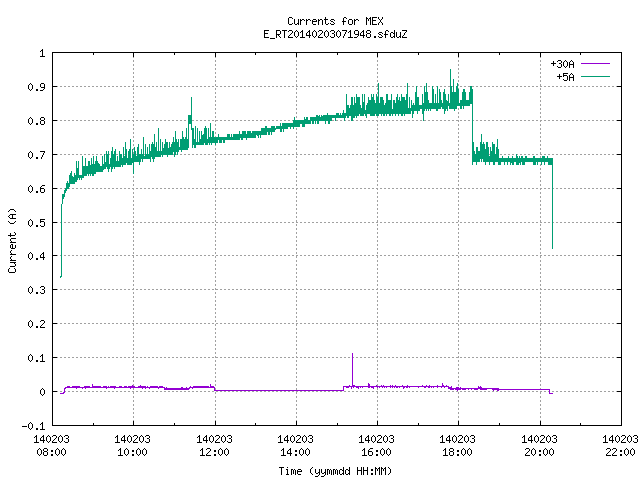Click the +5A final vertical drop after 20:00
The width and height of the screenshot is (640, 480).
552,204
